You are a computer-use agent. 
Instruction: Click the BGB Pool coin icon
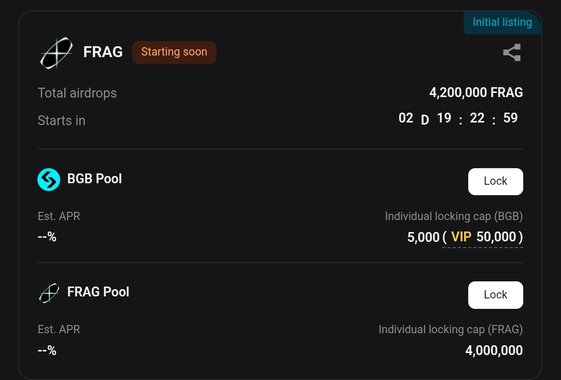(49, 179)
